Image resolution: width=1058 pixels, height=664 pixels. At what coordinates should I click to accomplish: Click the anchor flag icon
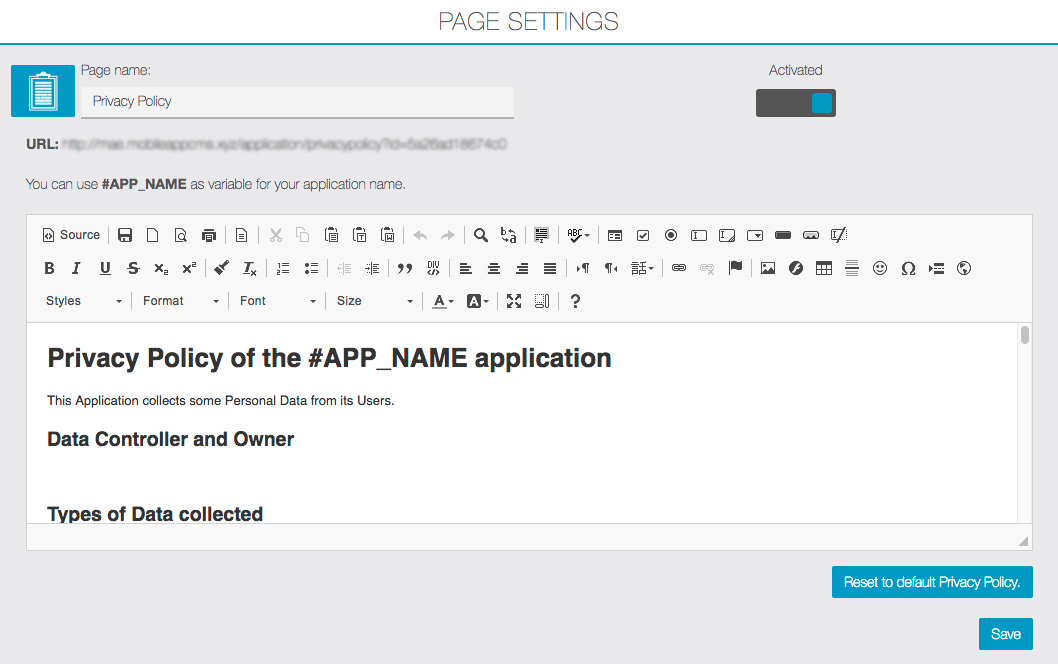(x=735, y=268)
